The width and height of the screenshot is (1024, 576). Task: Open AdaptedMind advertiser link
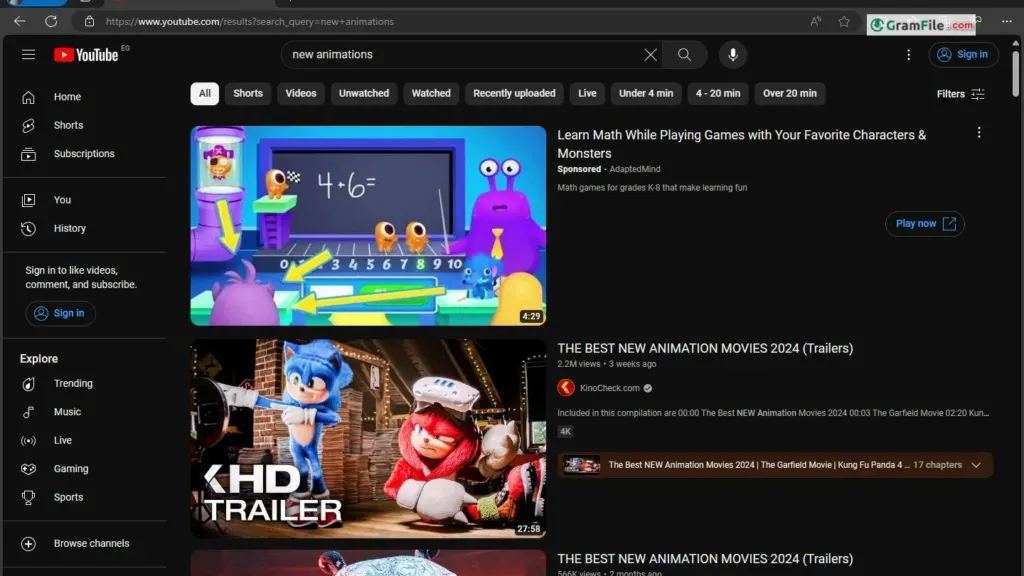coord(635,169)
